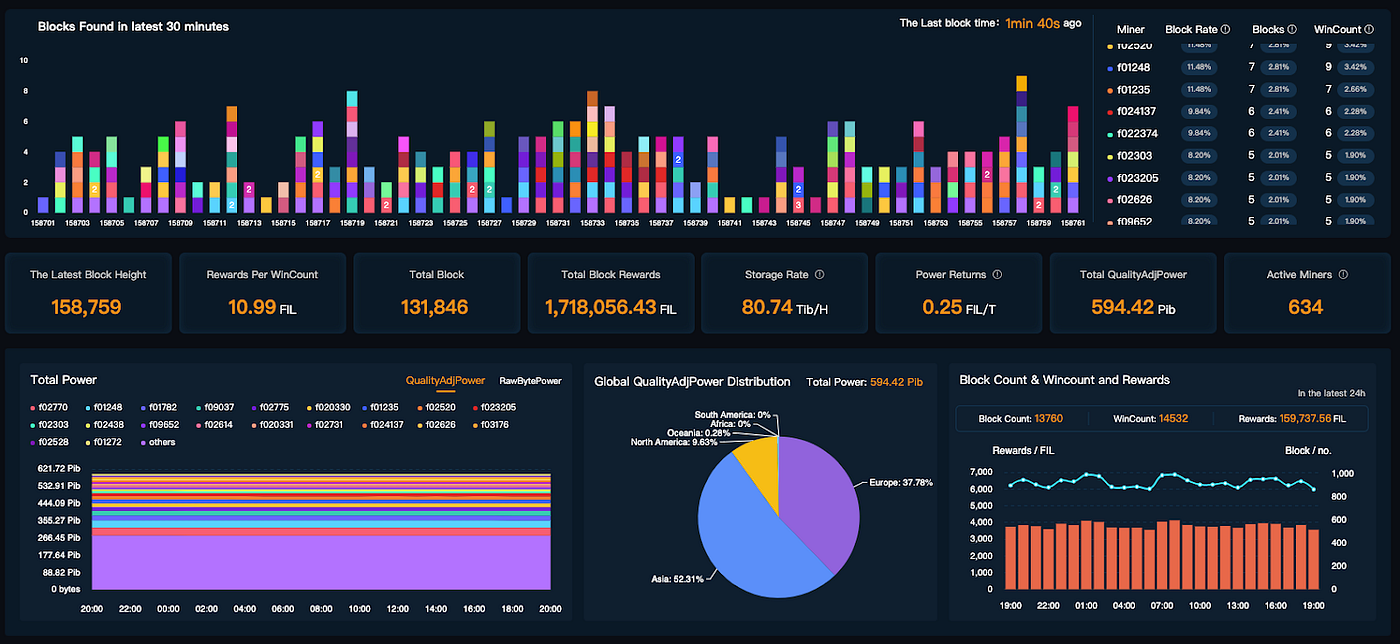The height and width of the screenshot is (644, 1400).
Task: Click the stacked bar for block 158719
Action: [352, 152]
